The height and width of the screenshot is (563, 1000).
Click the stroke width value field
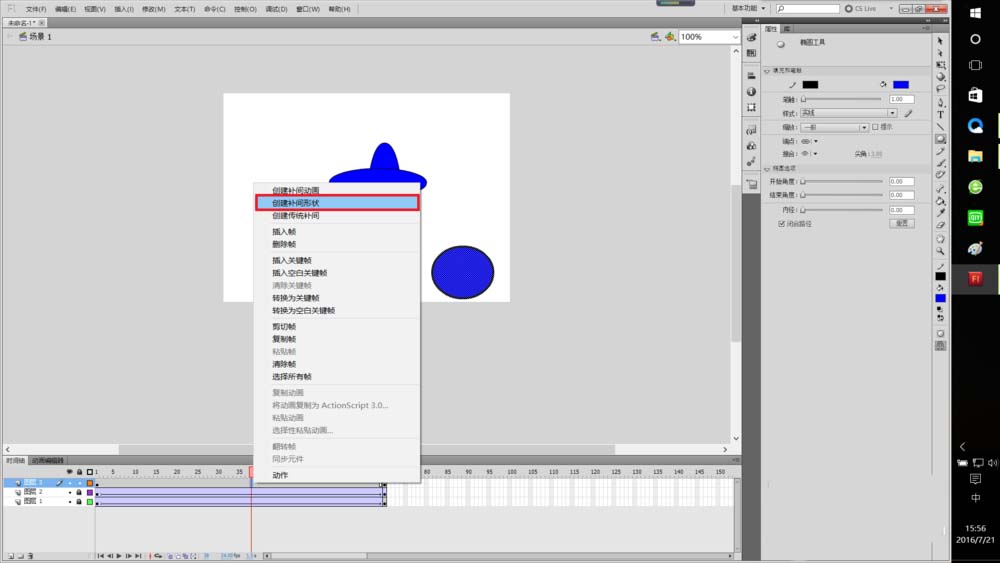(902, 99)
